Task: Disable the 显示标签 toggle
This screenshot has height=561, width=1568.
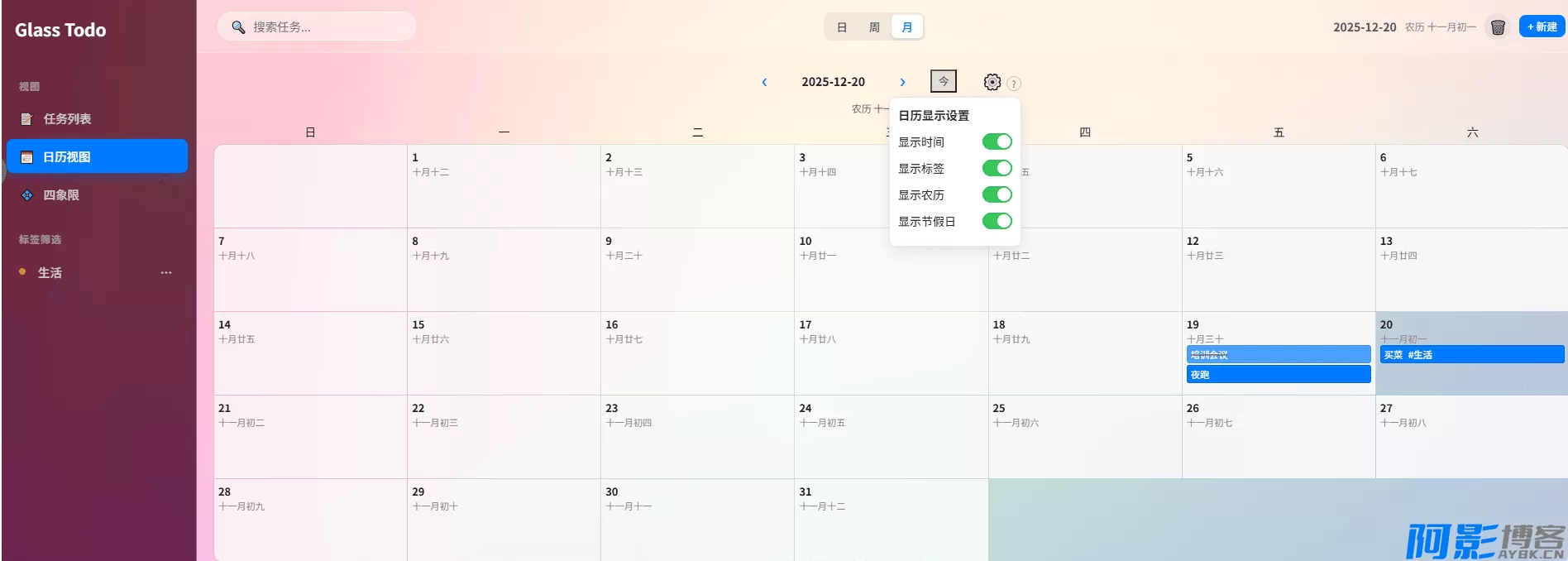Action: click(997, 168)
